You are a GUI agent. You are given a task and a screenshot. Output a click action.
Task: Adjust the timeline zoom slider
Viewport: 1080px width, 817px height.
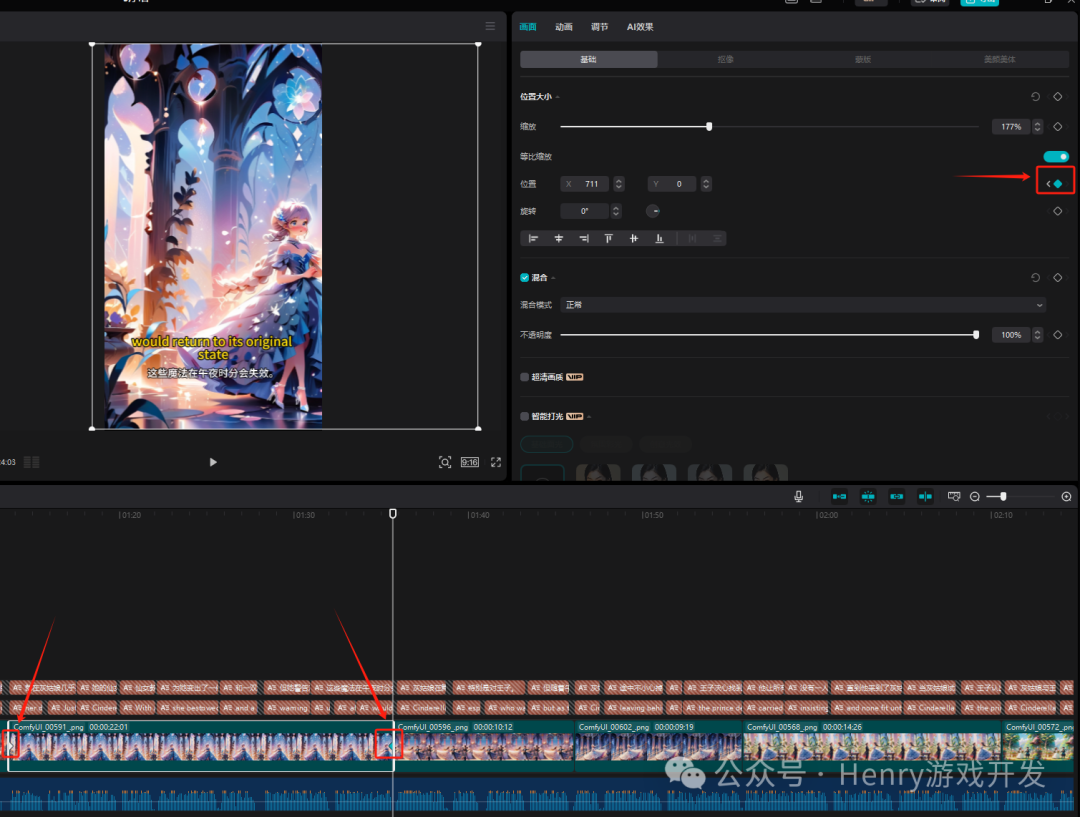click(x=1003, y=497)
